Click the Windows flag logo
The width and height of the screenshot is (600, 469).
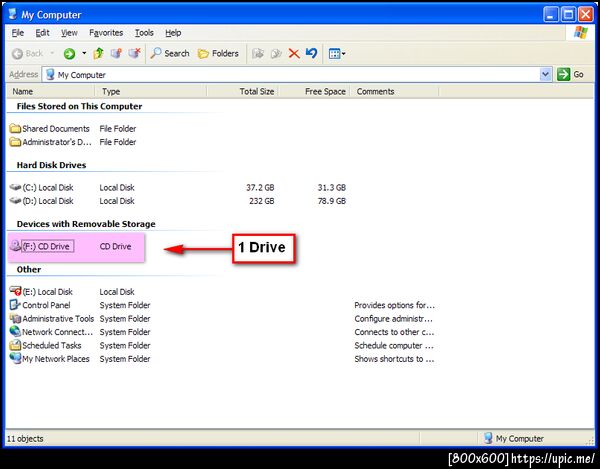click(x=580, y=33)
